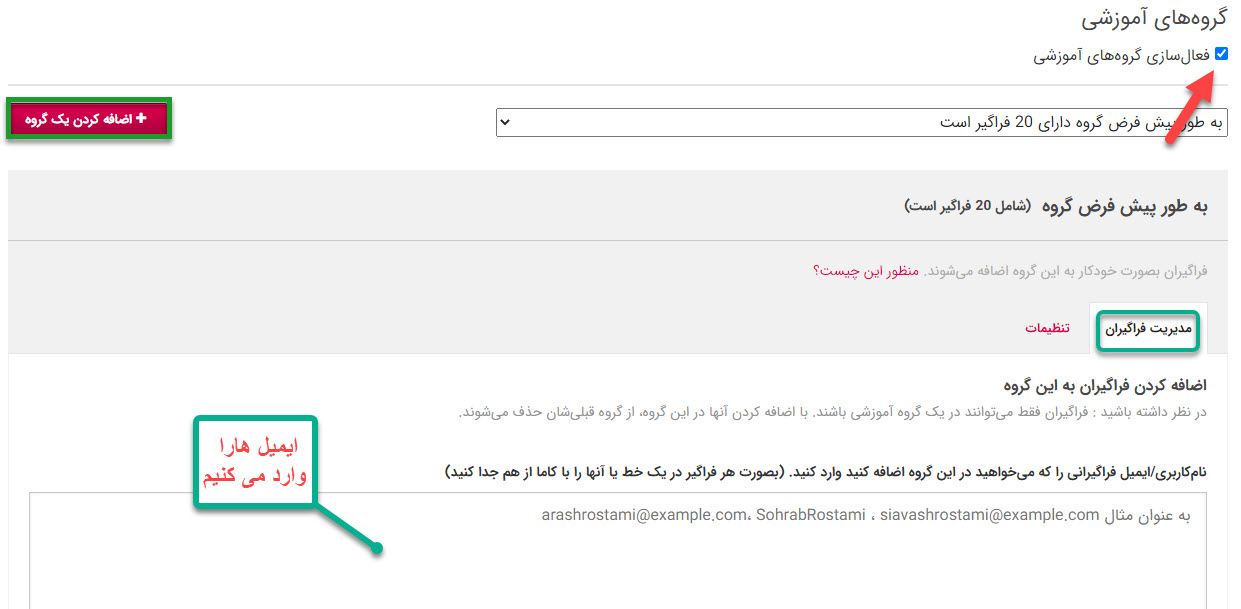The width and height of the screenshot is (1241, 609).
Task: Open the تنظیمات tab
Action: point(1047,329)
